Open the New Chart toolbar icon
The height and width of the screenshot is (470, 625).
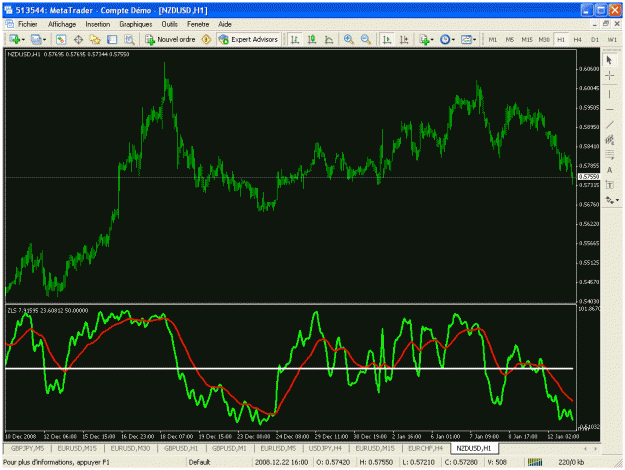15,39
